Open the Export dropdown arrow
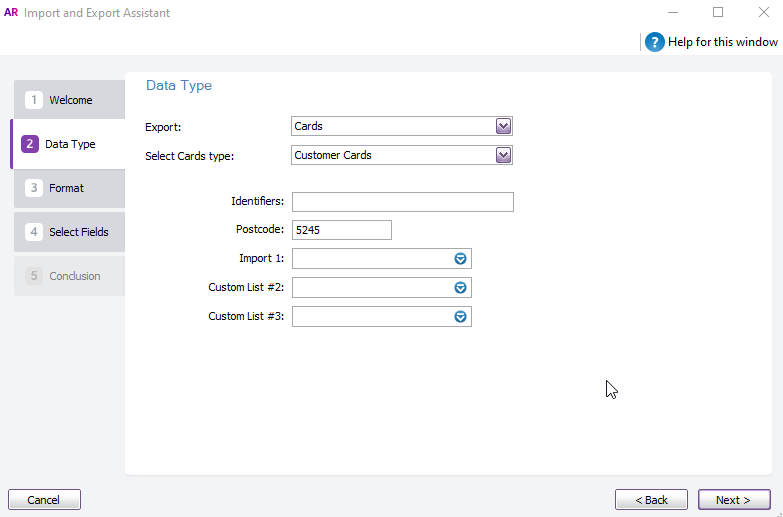 [503, 126]
